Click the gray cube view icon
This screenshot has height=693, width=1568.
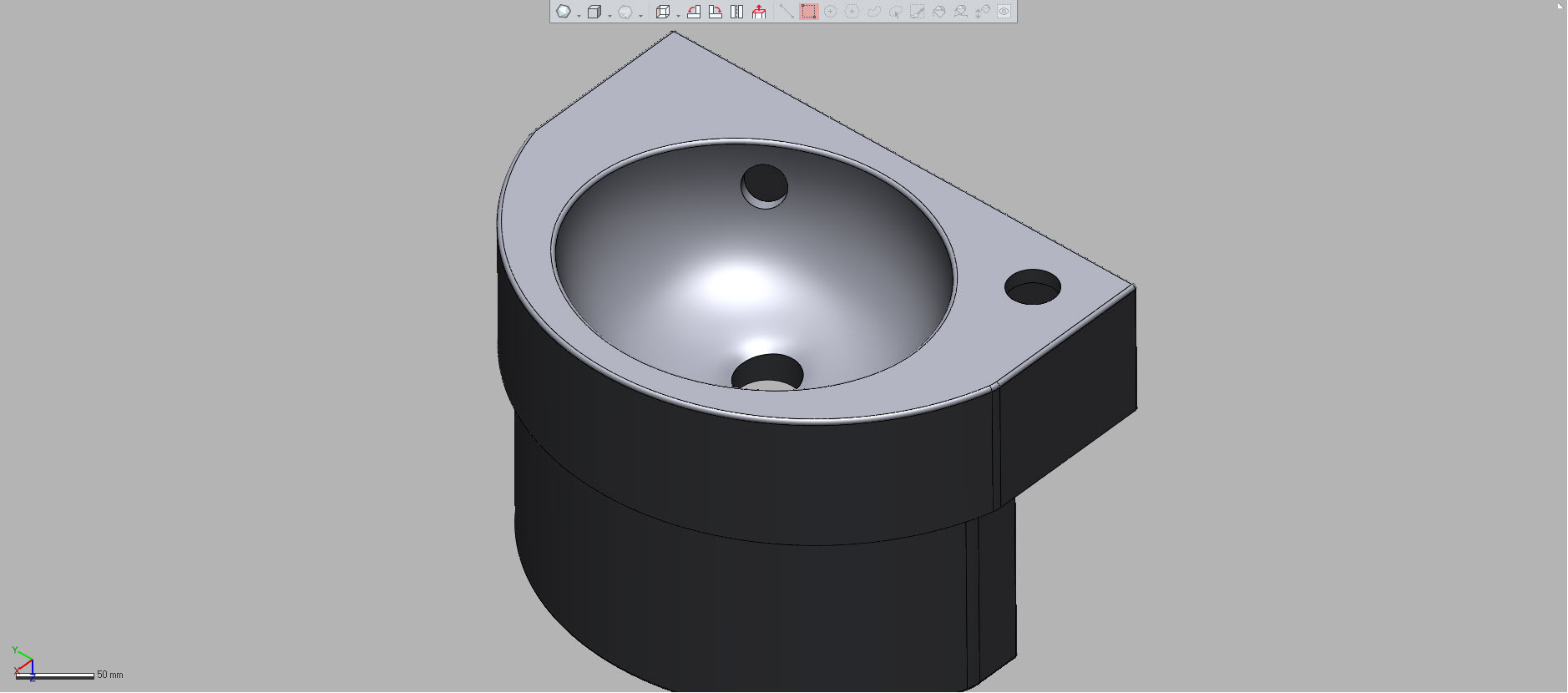coord(594,12)
